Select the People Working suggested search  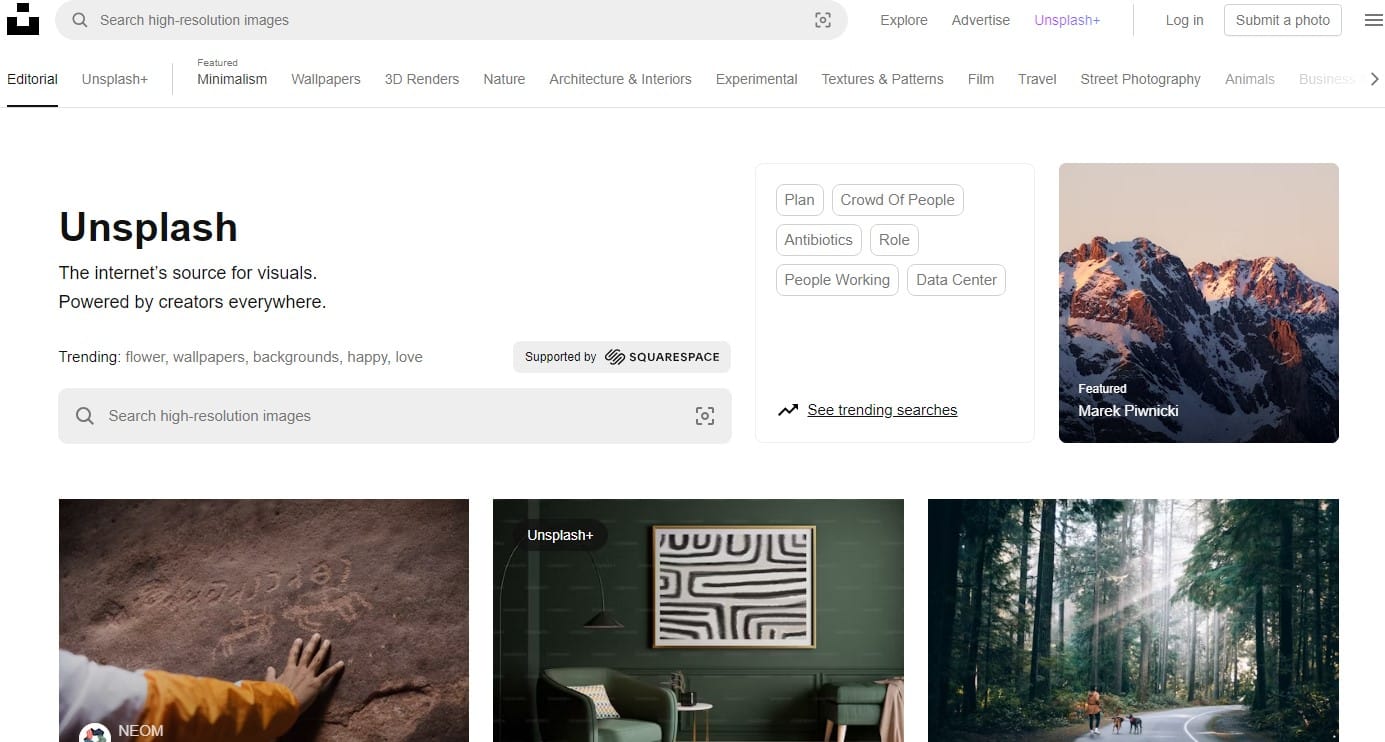[x=836, y=280]
